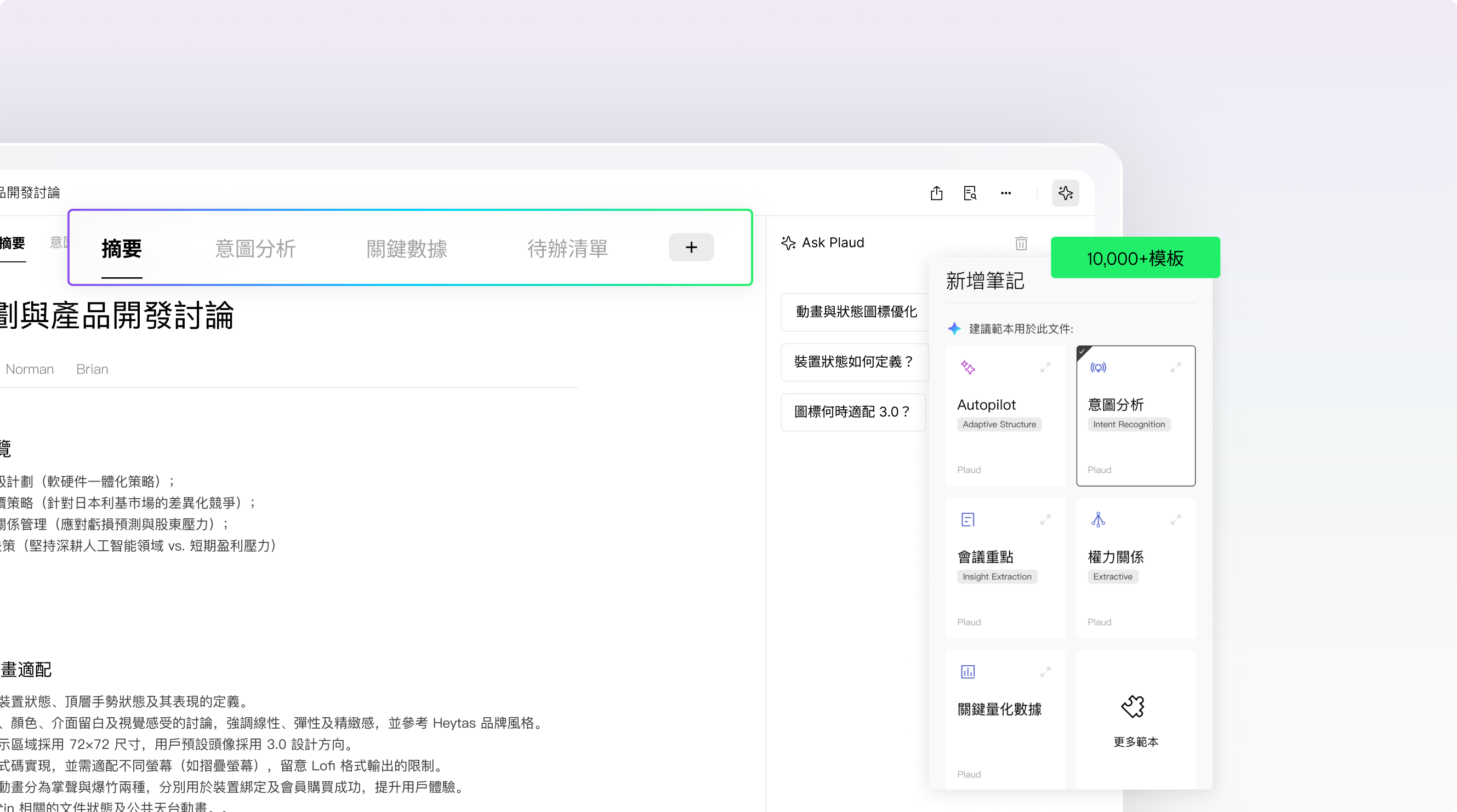
Task: Click the Autopilot sparkle icon
Action: [967, 368]
